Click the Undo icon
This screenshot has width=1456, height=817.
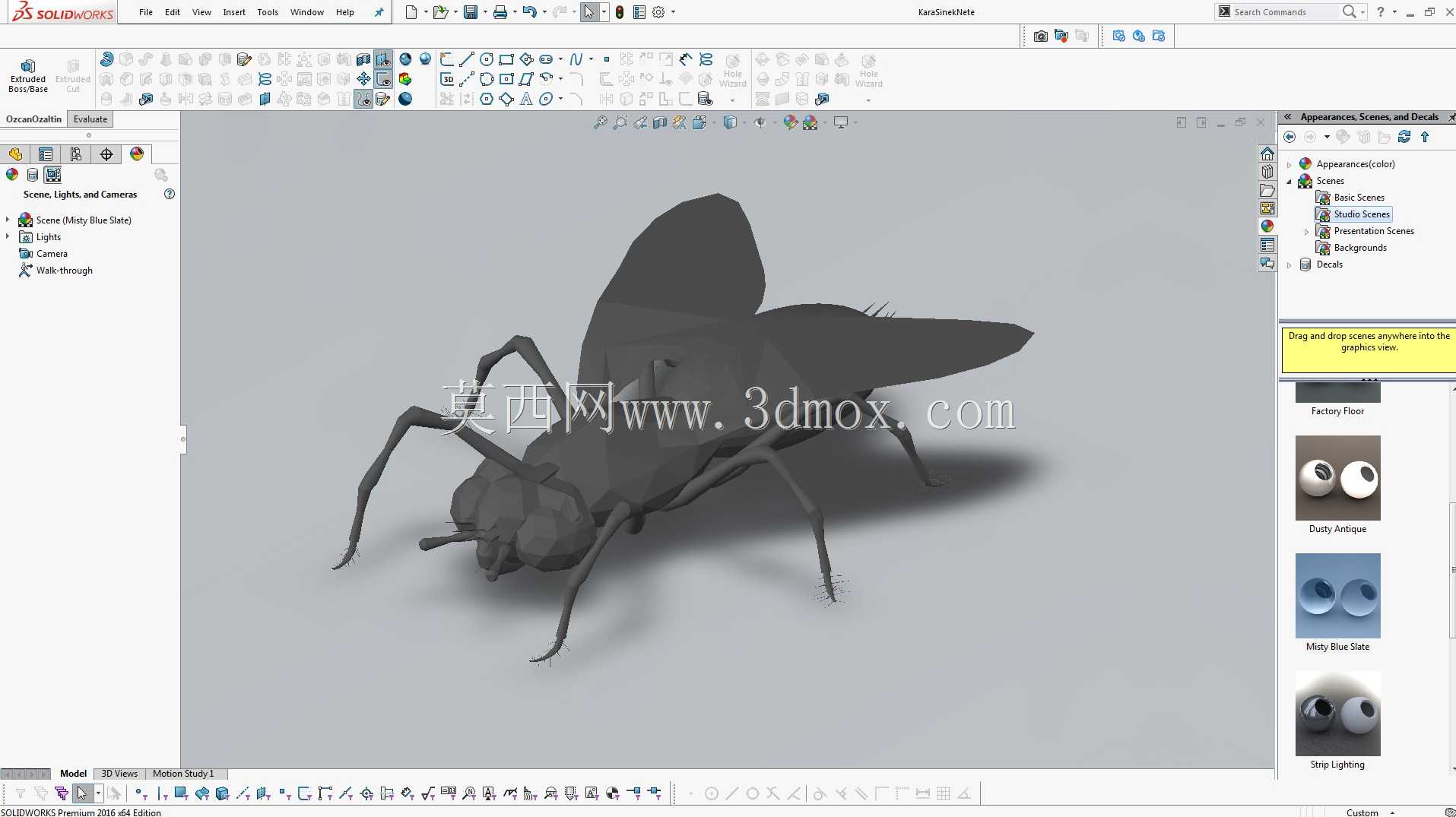pos(530,12)
